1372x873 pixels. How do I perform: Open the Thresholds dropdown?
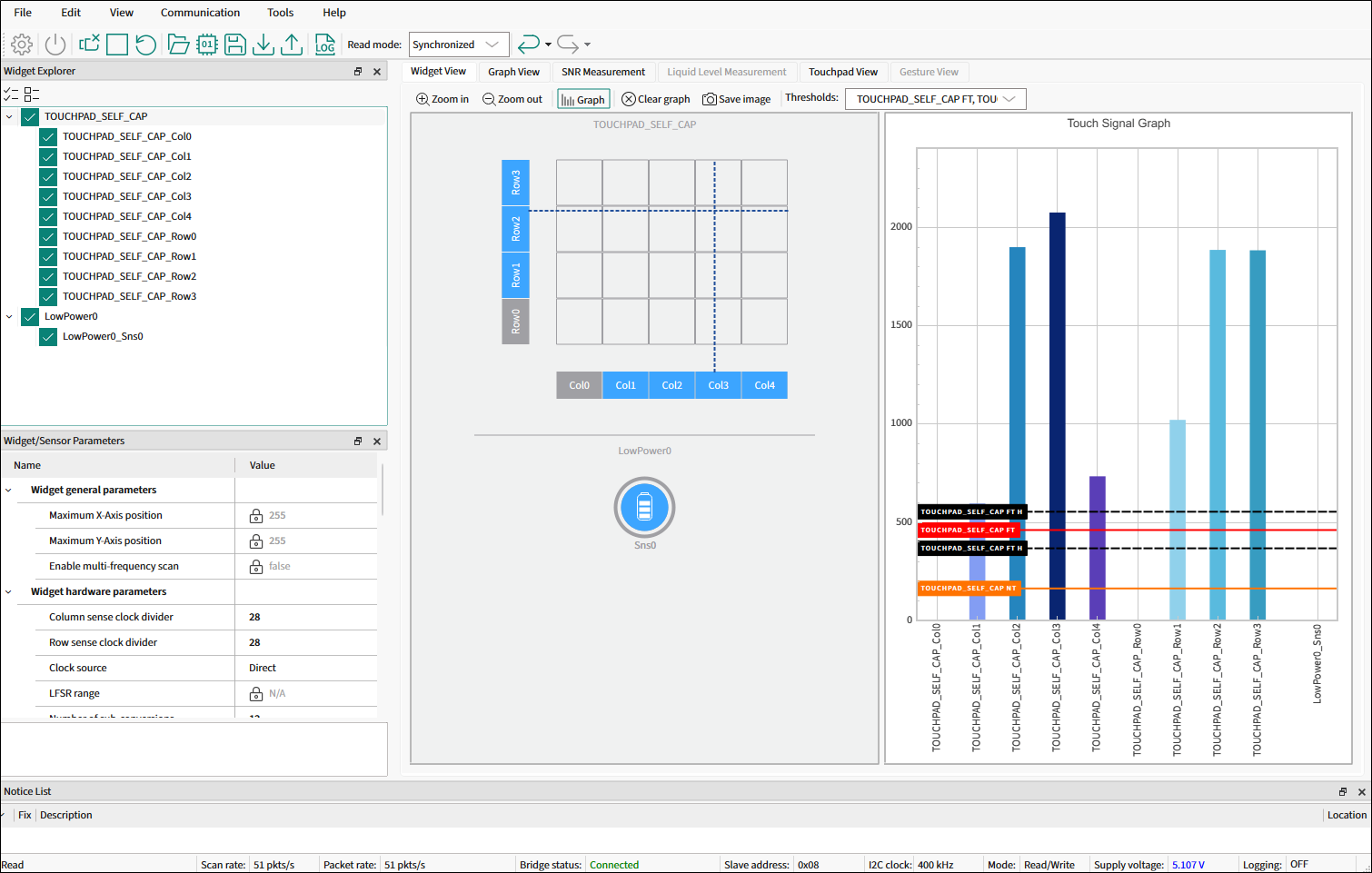click(935, 99)
